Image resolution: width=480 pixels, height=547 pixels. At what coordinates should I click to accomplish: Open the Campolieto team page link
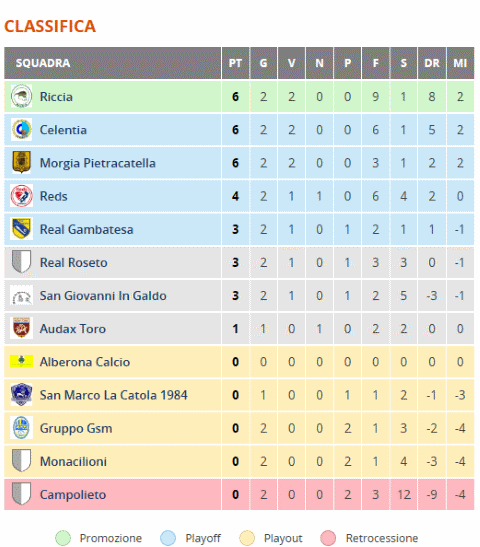pos(73,494)
